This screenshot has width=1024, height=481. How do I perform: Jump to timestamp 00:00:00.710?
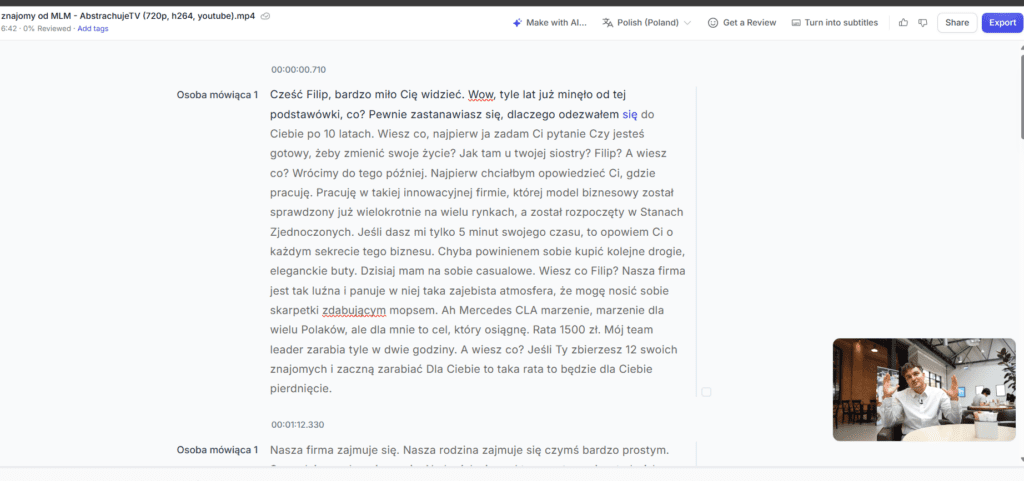[298, 69]
